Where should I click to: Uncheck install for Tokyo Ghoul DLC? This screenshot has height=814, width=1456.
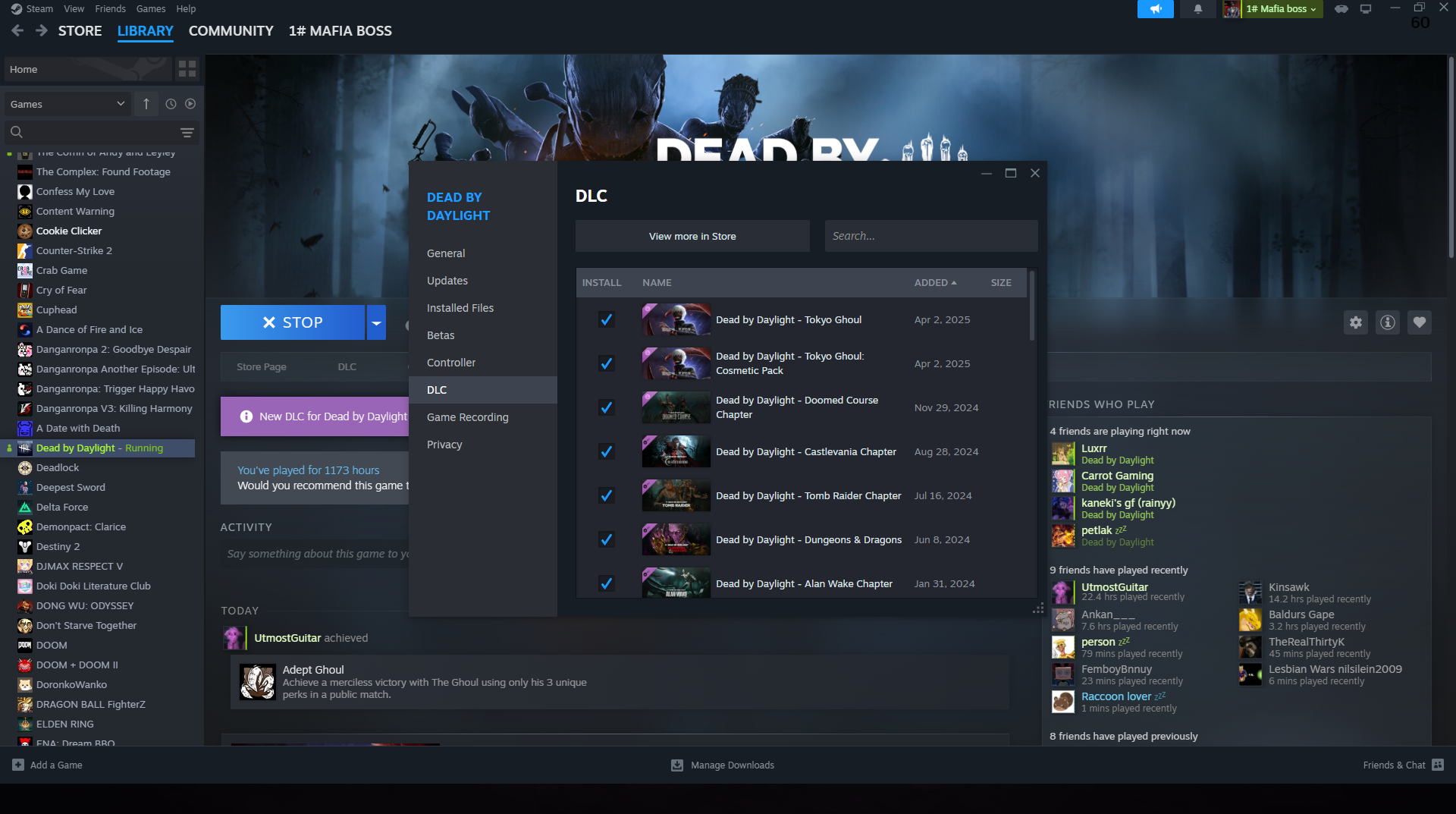(x=606, y=319)
